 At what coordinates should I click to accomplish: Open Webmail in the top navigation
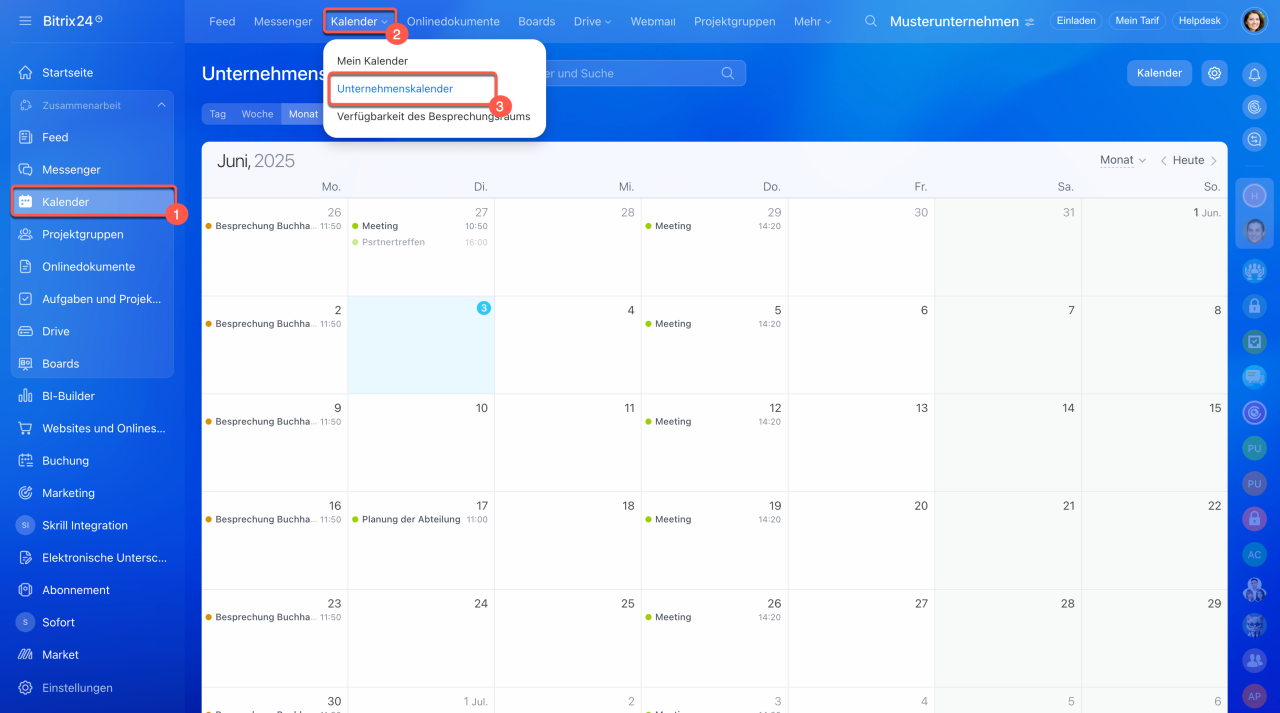653,22
